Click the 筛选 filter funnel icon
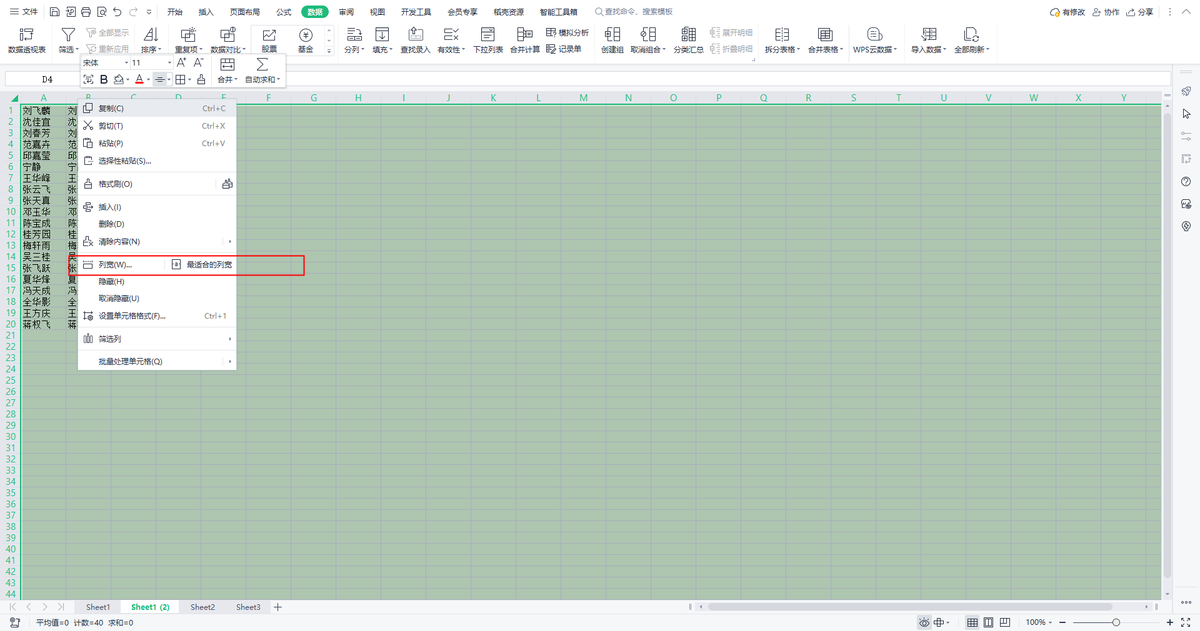Viewport: 1200px width, 631px height. (68, 36)
